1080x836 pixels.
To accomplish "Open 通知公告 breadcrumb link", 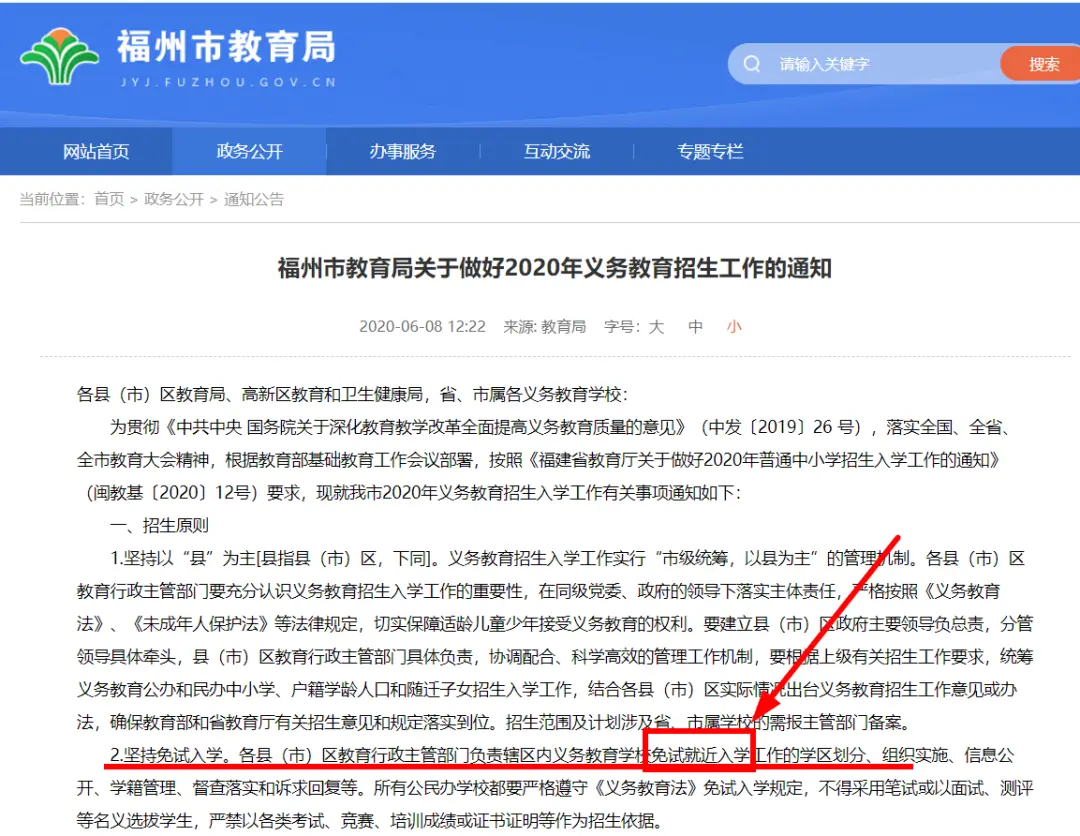I will (x=254, y=200).
